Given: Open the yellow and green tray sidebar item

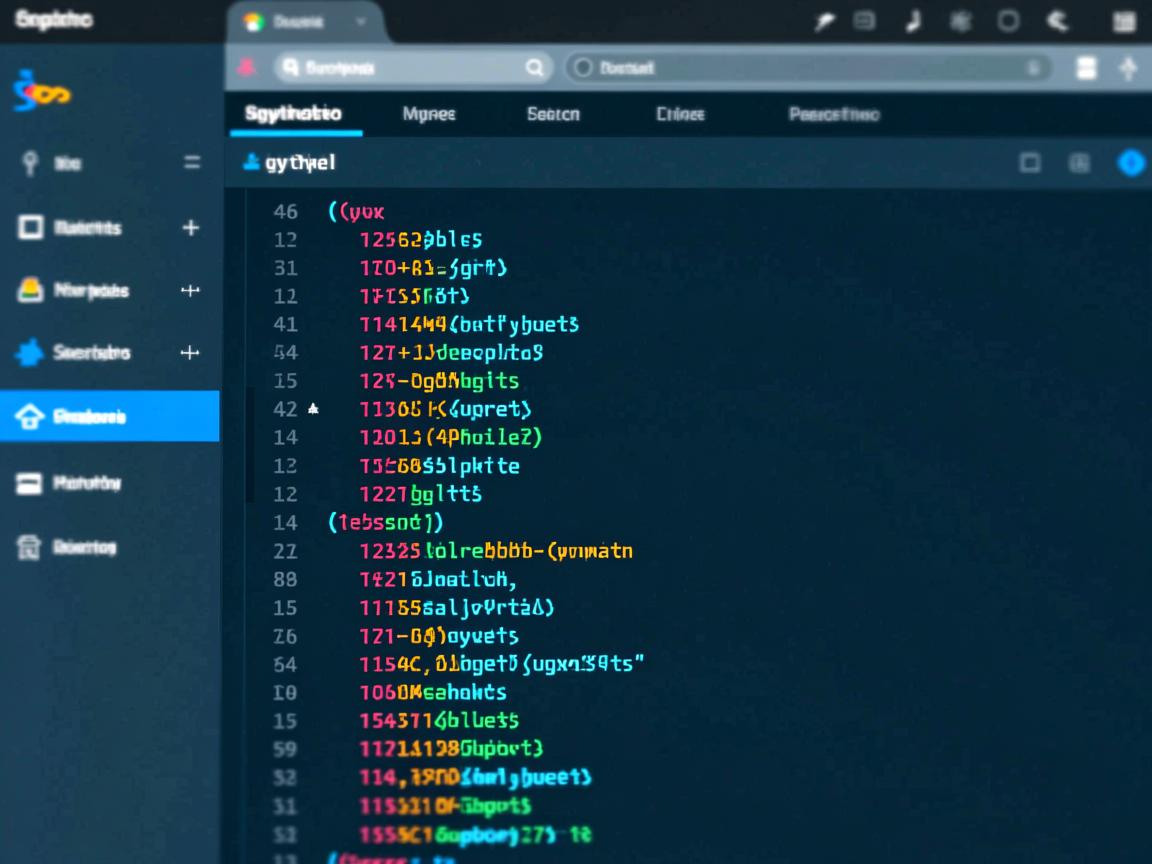Looking at the screenshot, I should pos(30,290).
